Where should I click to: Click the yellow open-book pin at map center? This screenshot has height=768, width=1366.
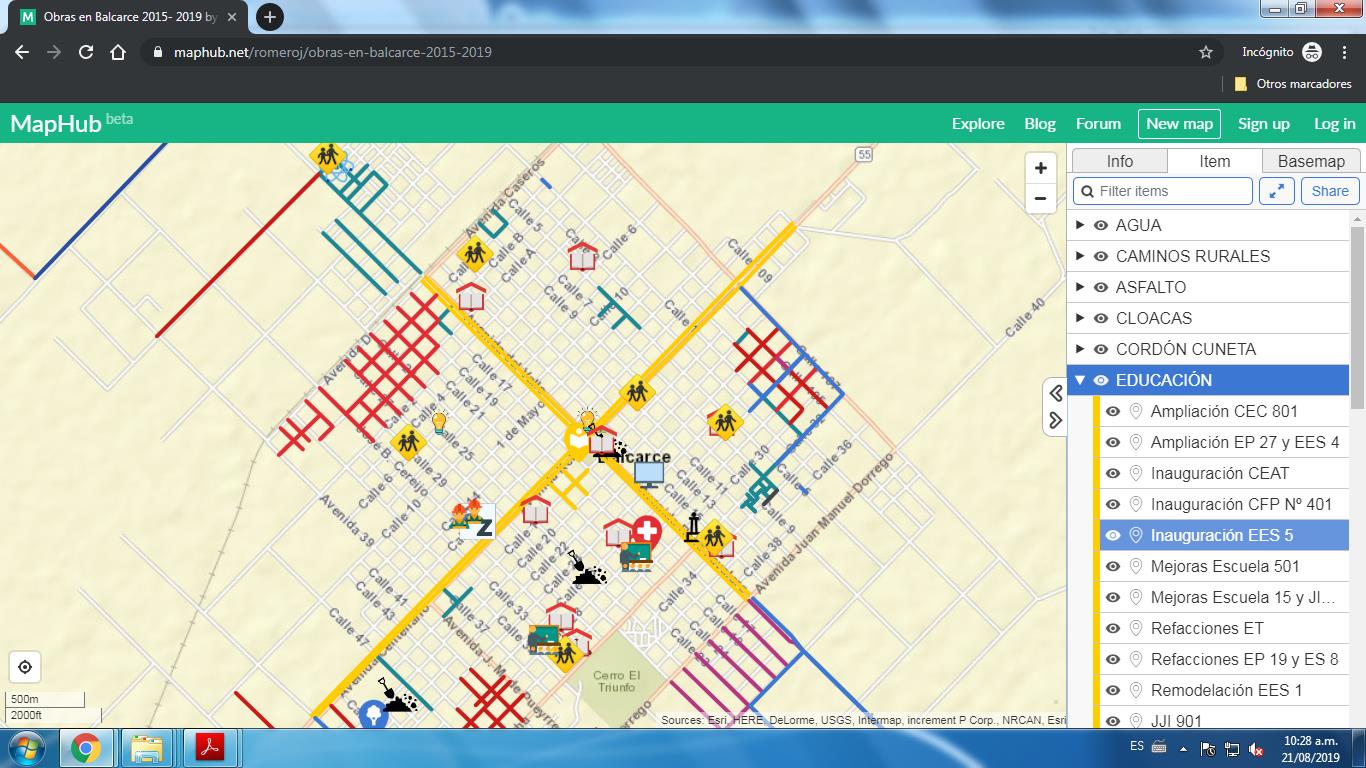coord(578,441)
